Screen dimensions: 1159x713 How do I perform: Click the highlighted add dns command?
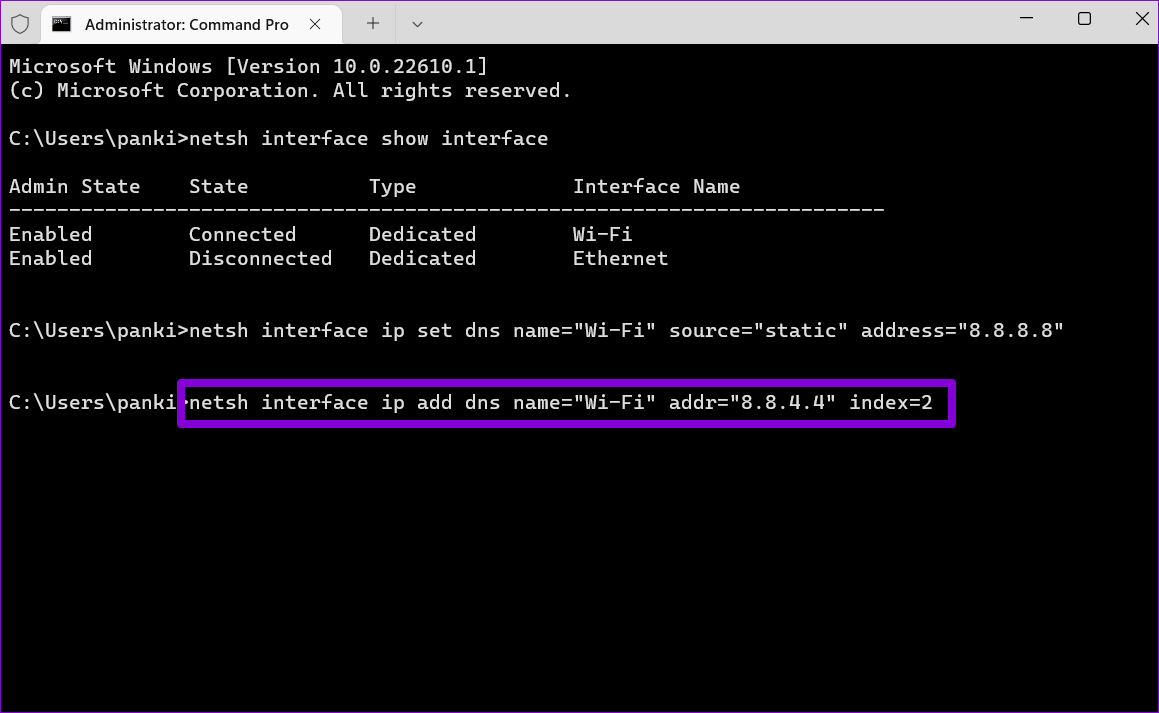point(566,402)
